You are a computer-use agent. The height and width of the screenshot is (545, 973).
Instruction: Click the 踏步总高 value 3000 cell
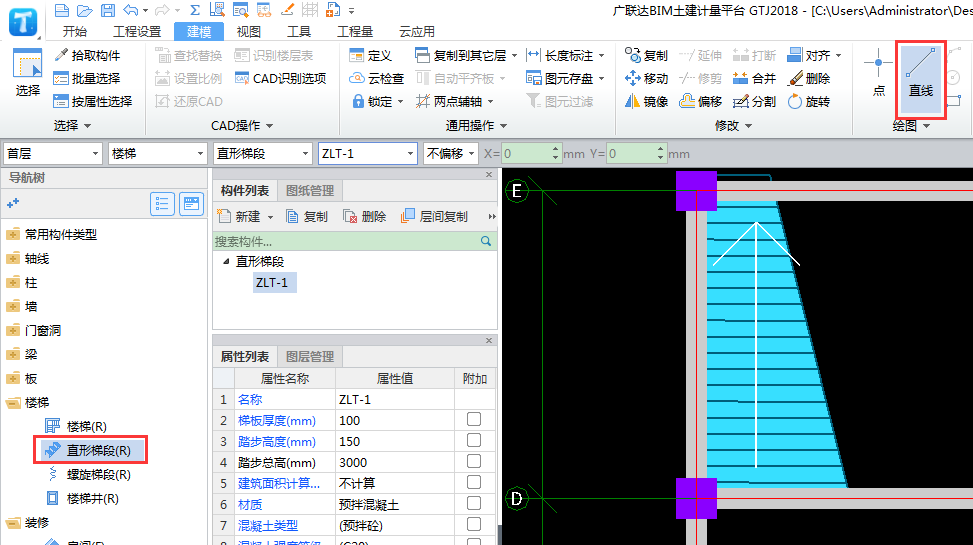(395, 462)
